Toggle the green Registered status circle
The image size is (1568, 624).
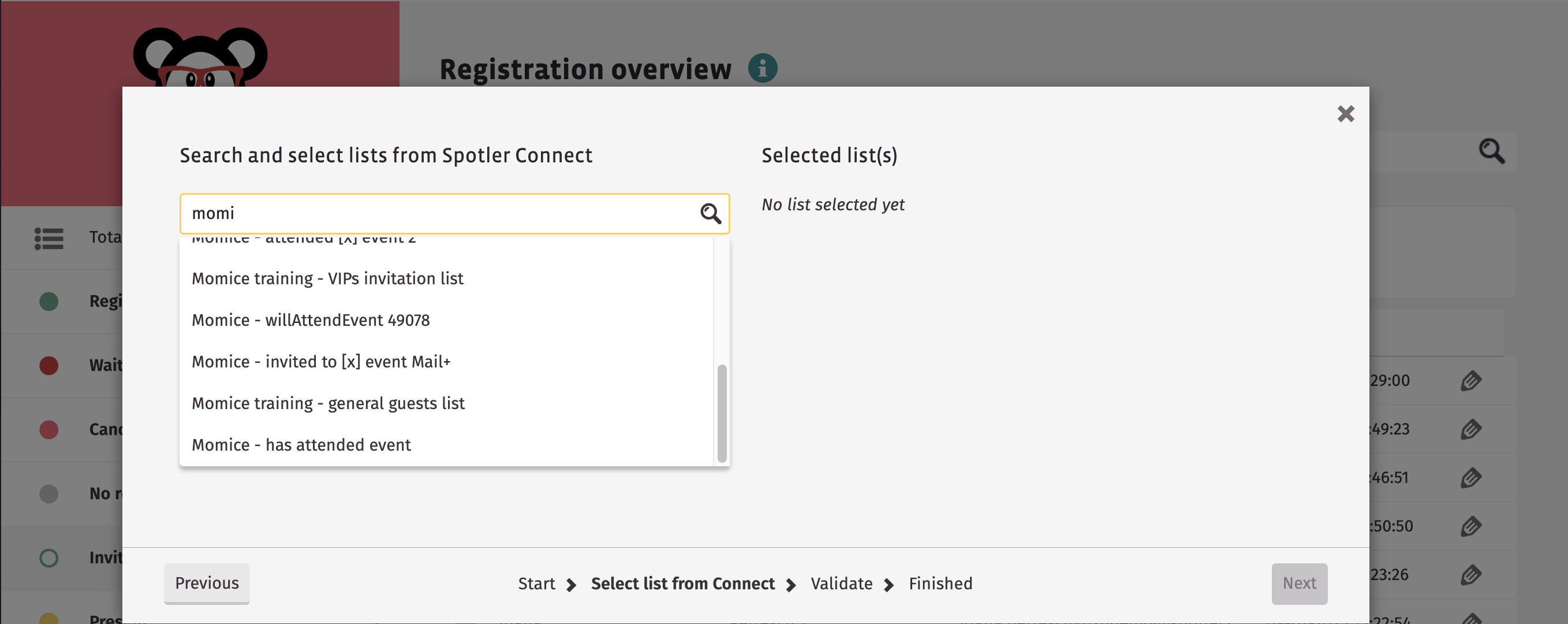tap(49, 301)
